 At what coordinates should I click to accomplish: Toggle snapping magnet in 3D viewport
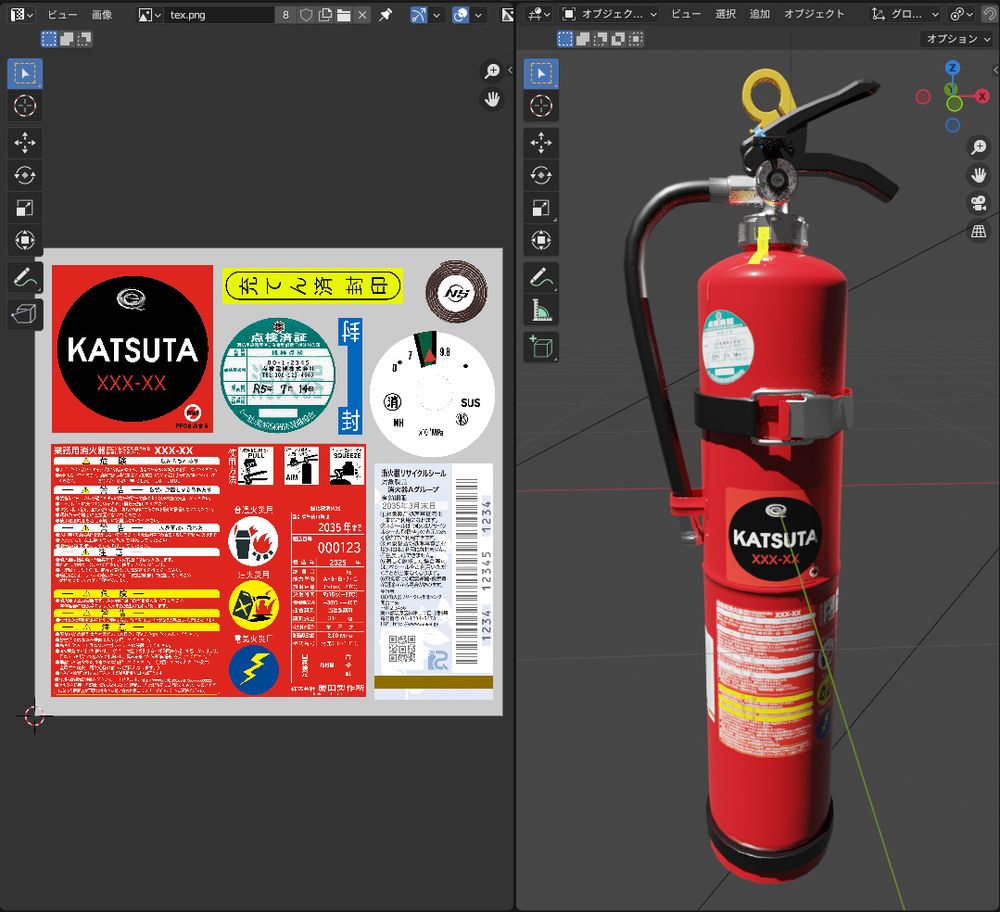[x=990, y=15]
